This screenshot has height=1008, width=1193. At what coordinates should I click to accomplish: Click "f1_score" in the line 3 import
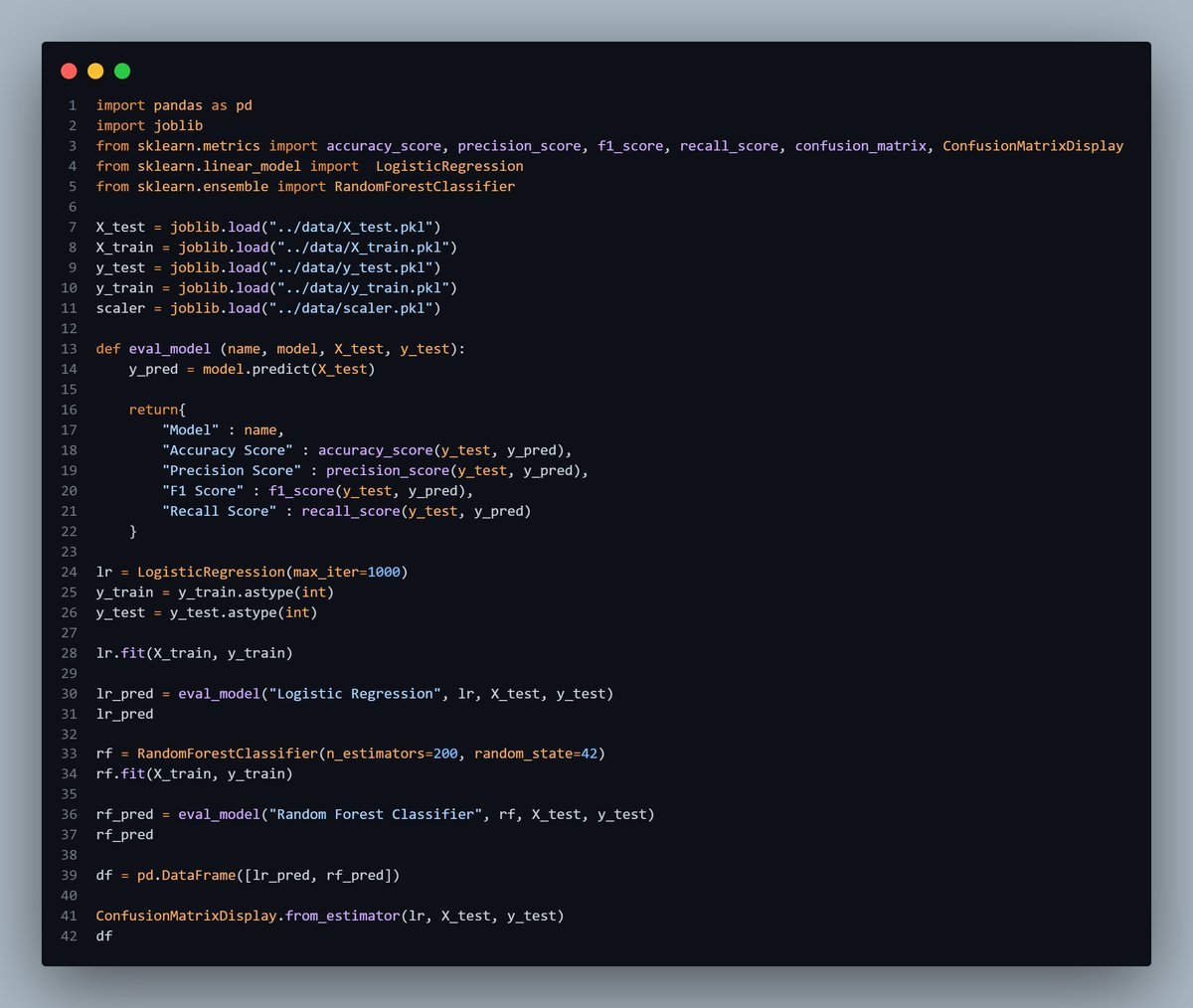(630, 146)
